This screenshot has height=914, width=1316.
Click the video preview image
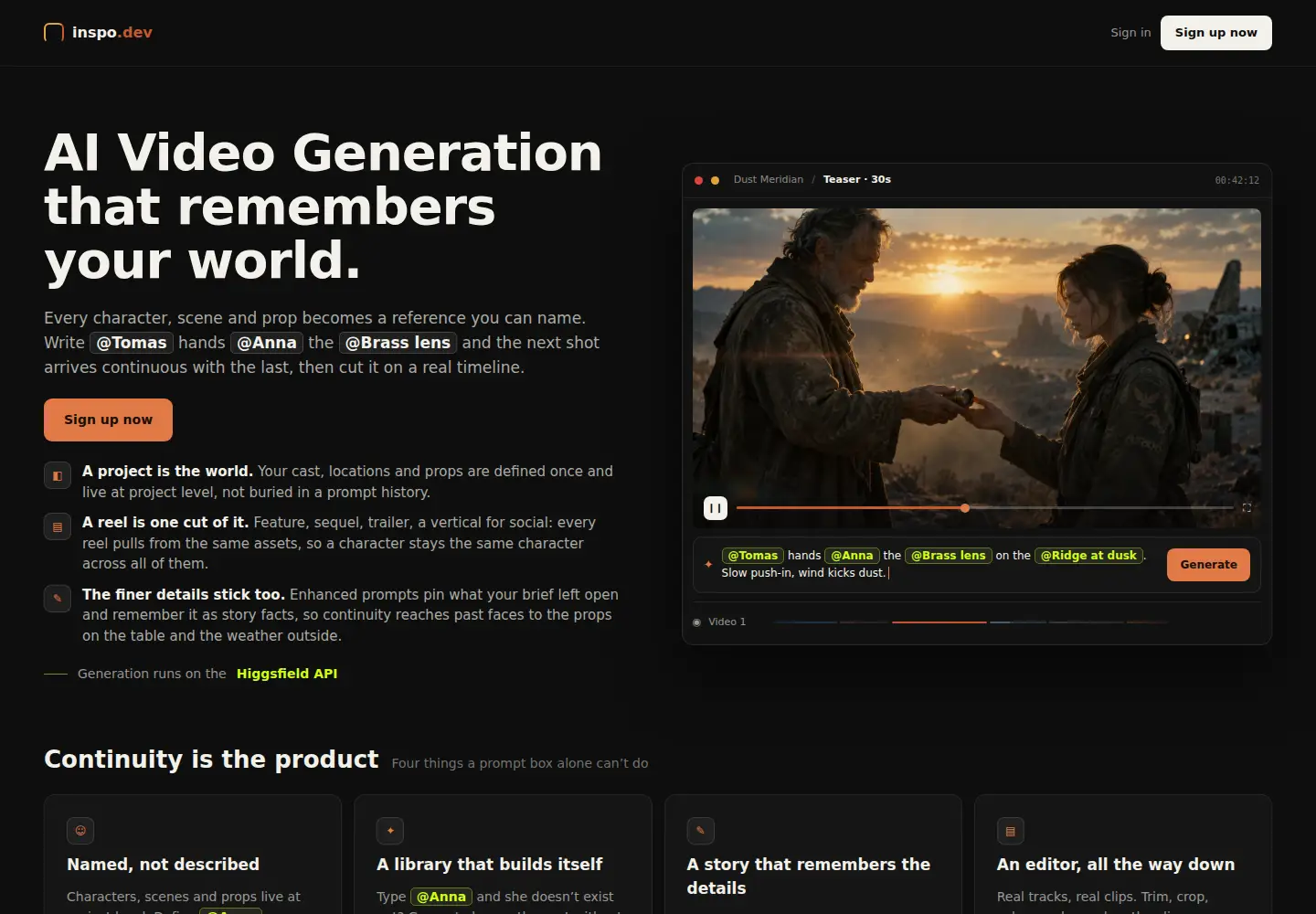tap(976, 367)
